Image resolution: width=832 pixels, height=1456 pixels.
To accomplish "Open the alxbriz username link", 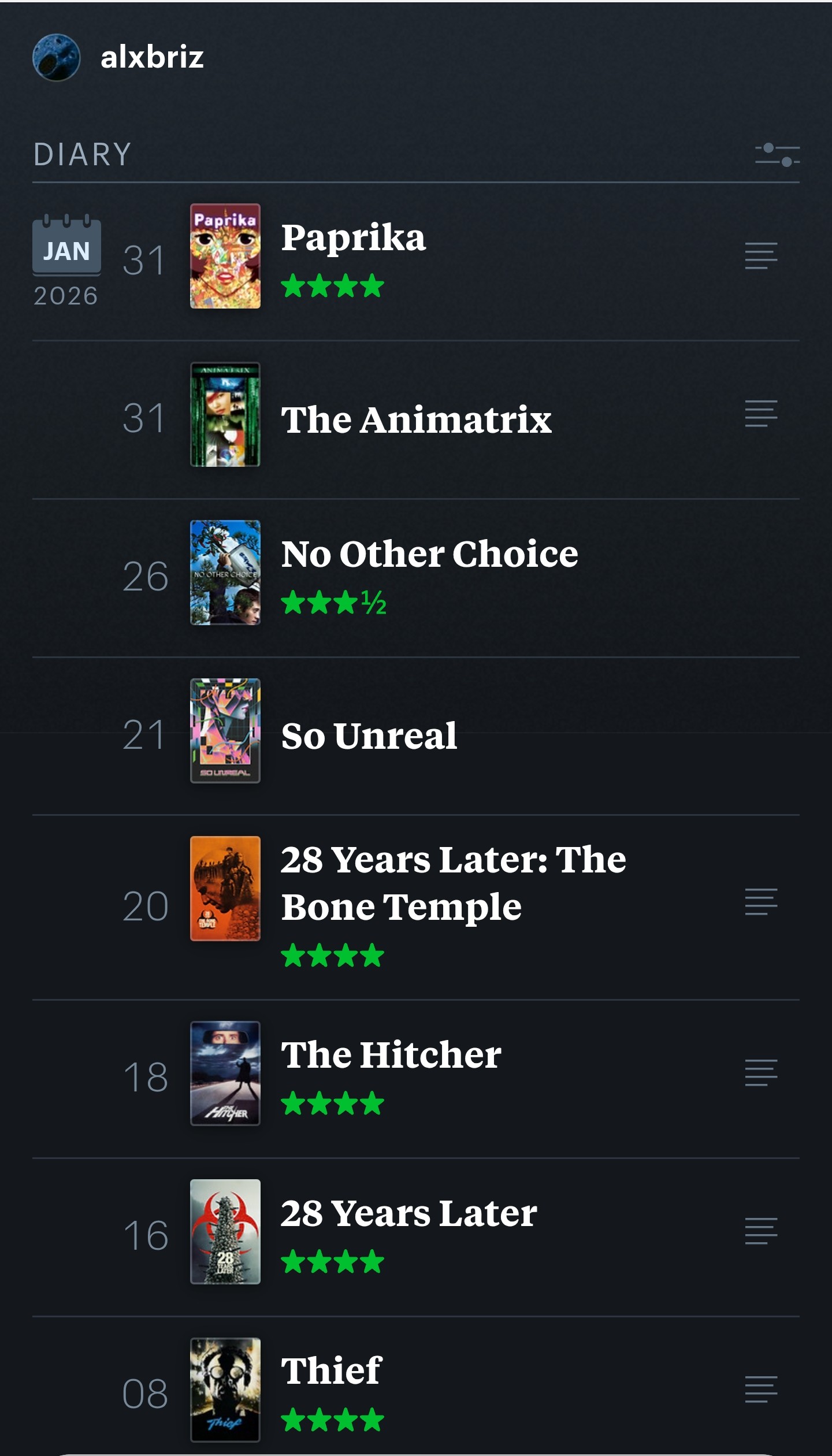I will point(152,57).
